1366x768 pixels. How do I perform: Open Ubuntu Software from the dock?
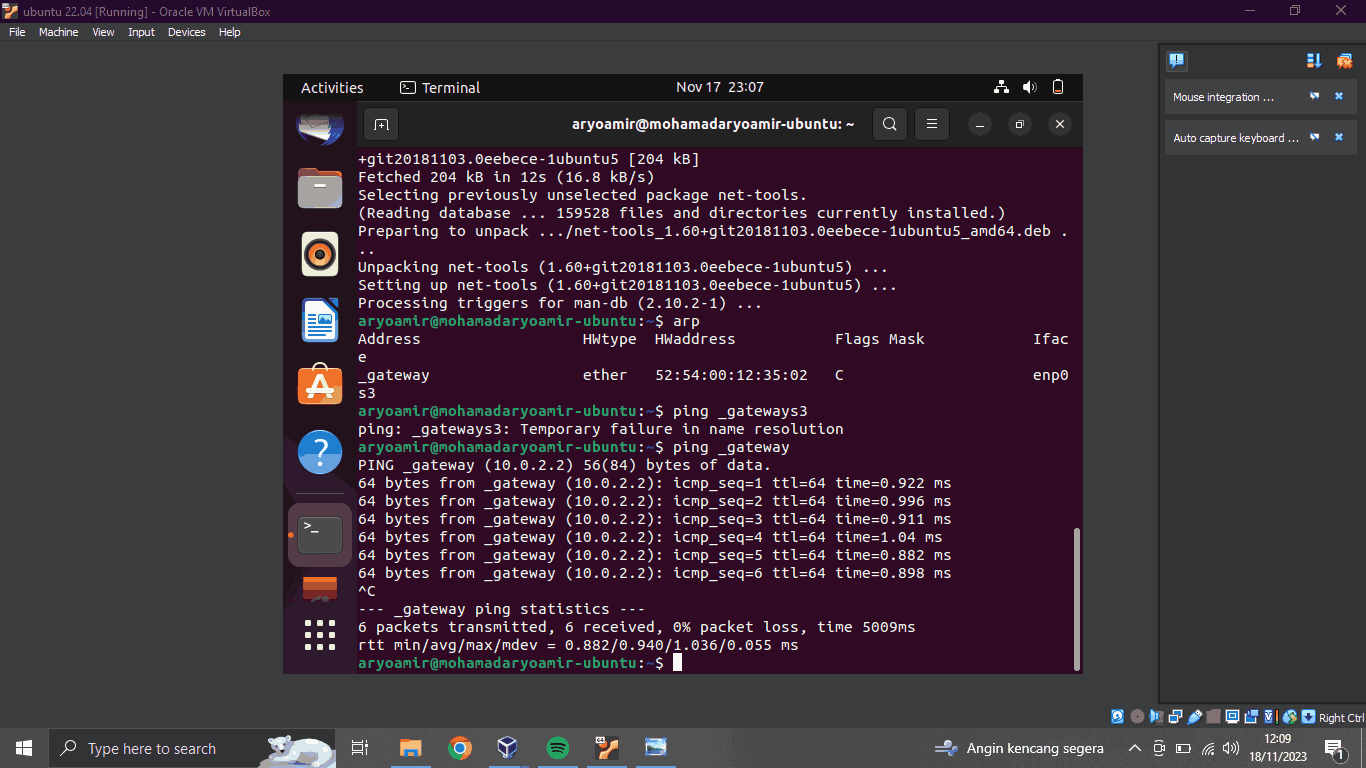tap(320, 385)
